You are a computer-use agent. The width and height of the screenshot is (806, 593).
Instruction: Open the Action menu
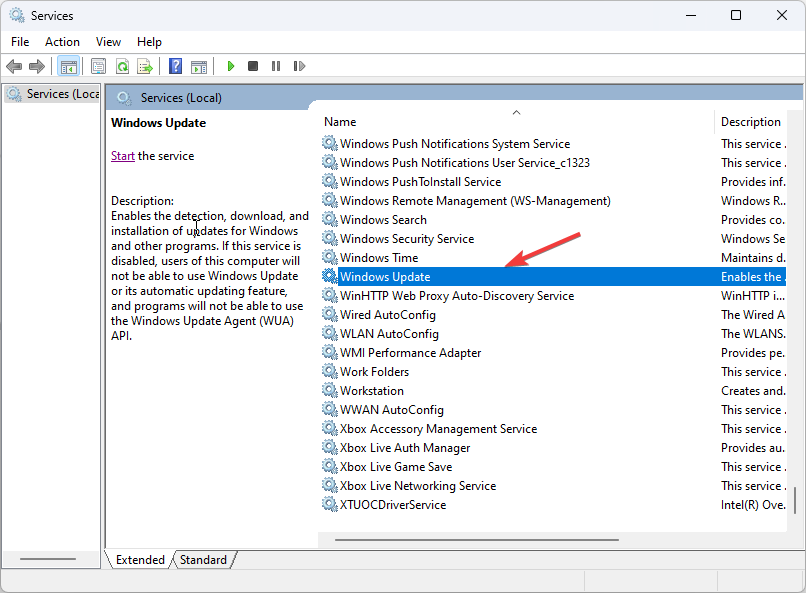62,42
